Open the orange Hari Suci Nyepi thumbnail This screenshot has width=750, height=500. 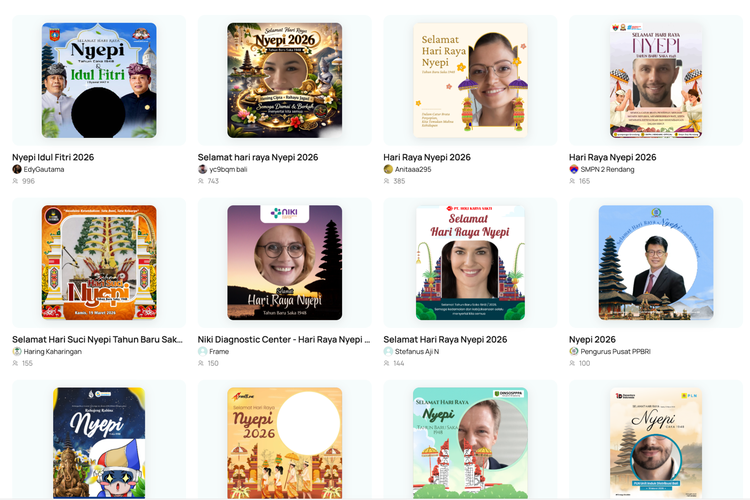(99, 263)
